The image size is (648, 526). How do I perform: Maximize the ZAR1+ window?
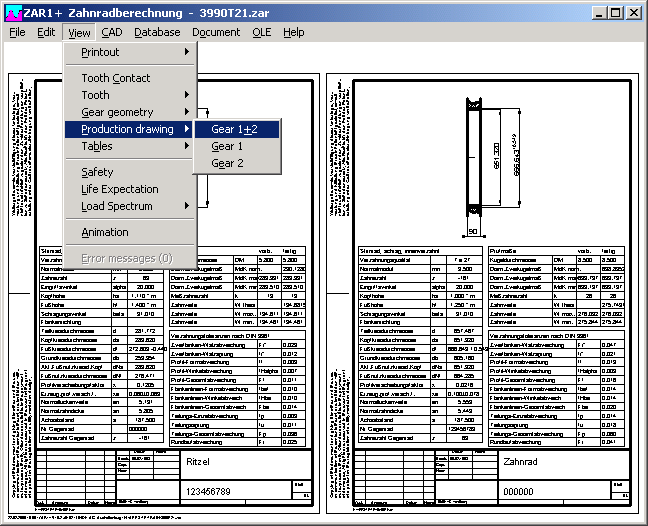pyautogui.click(x=614, y=13)
